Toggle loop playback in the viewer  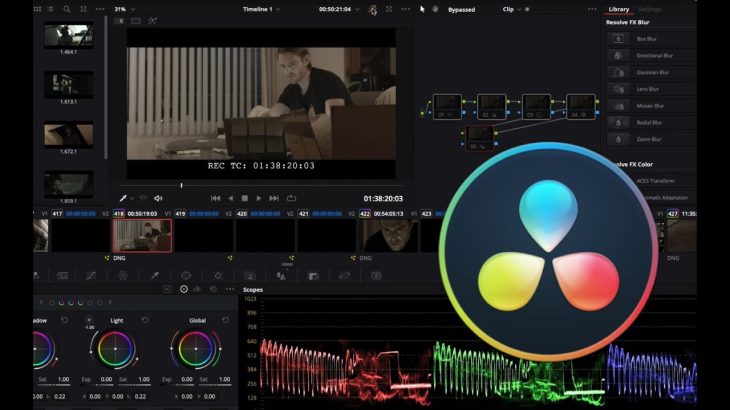(x=291, y=198)
